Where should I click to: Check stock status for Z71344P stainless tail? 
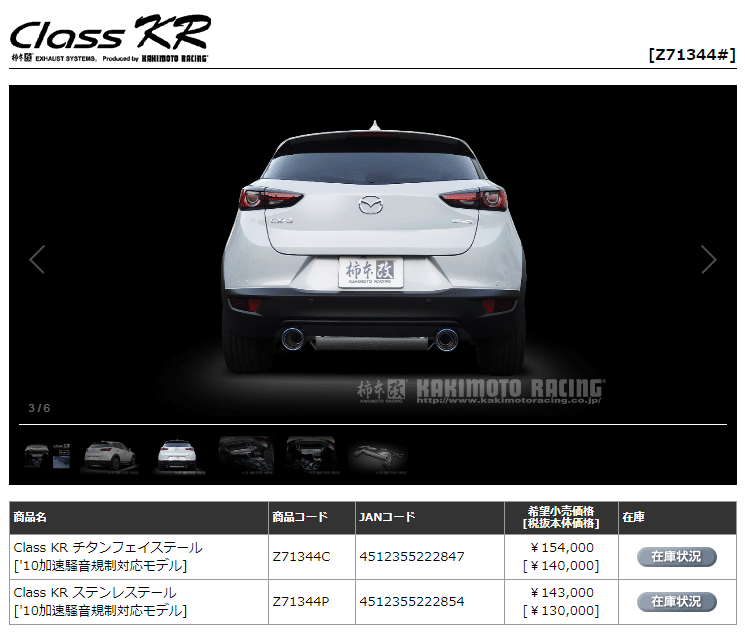coord(676,602)
